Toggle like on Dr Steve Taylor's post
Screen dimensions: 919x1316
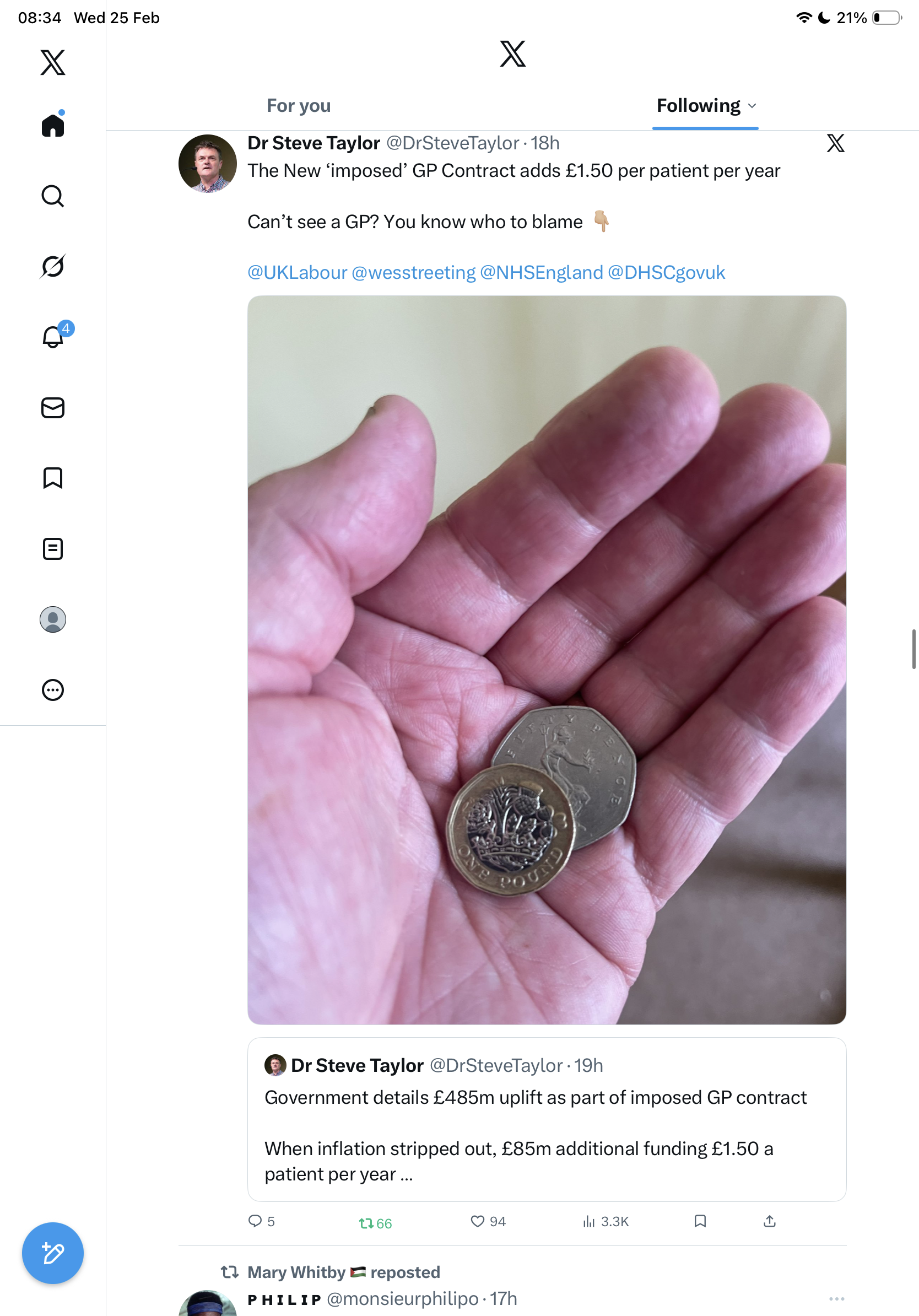(x=477, y=1221)
